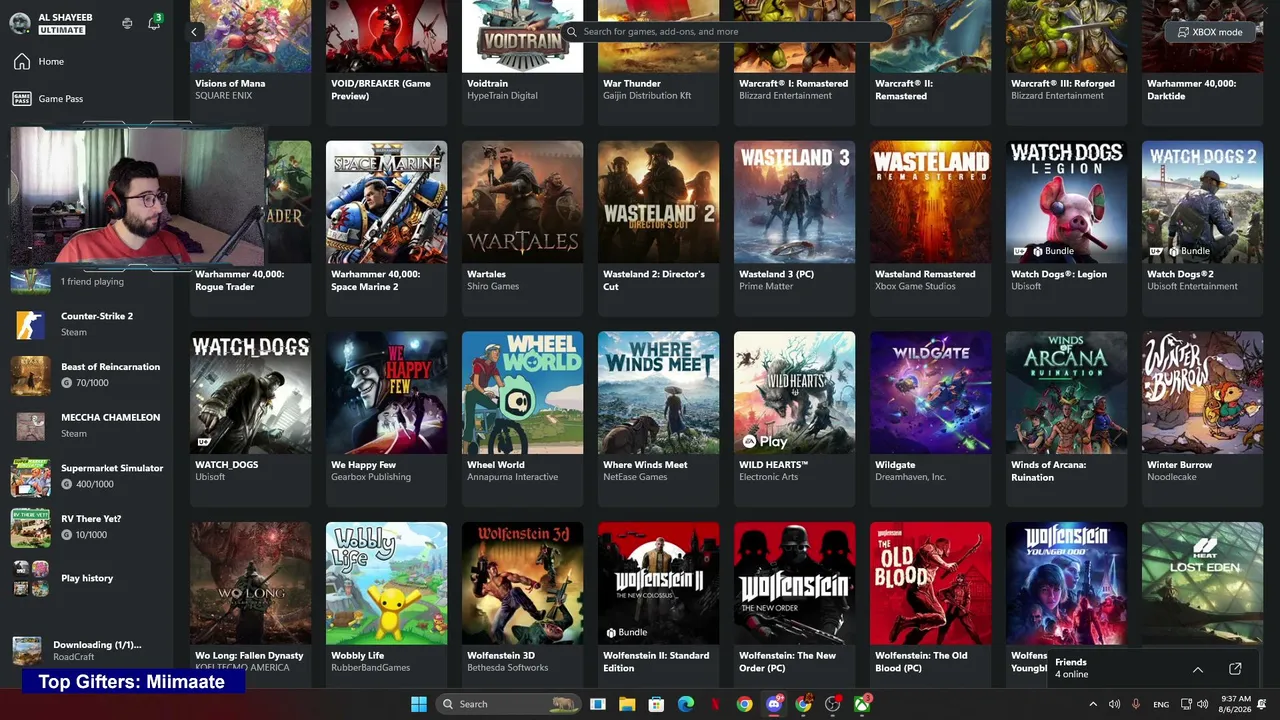The height and width of the screenshot is (720, 1280).
Task: Open the Wolfenstein: The New Order cover
Action: tap(794, 583)
